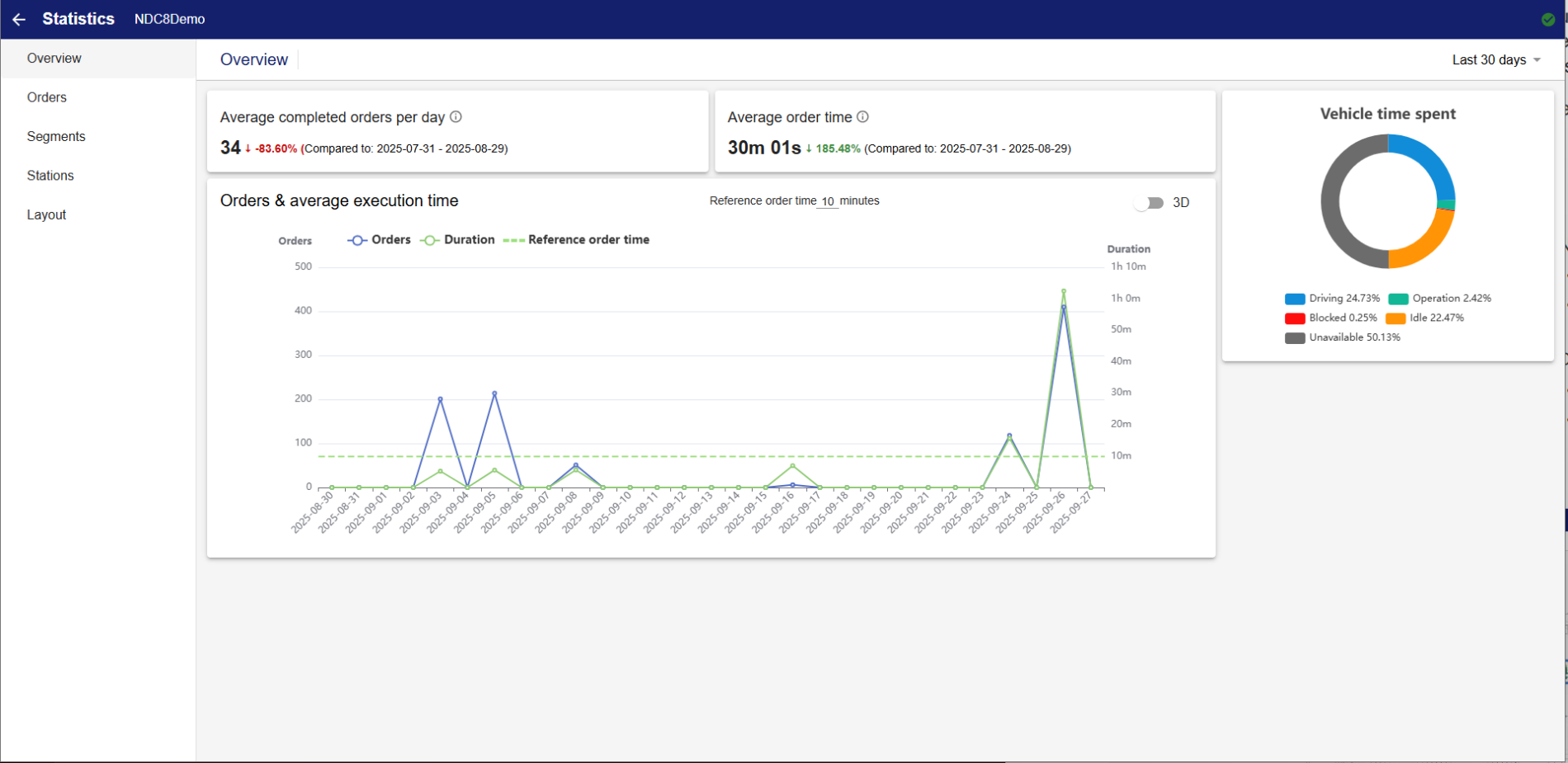The image size is (1568, 763).
Task: Click the Statistics title text
Action: 78,19
